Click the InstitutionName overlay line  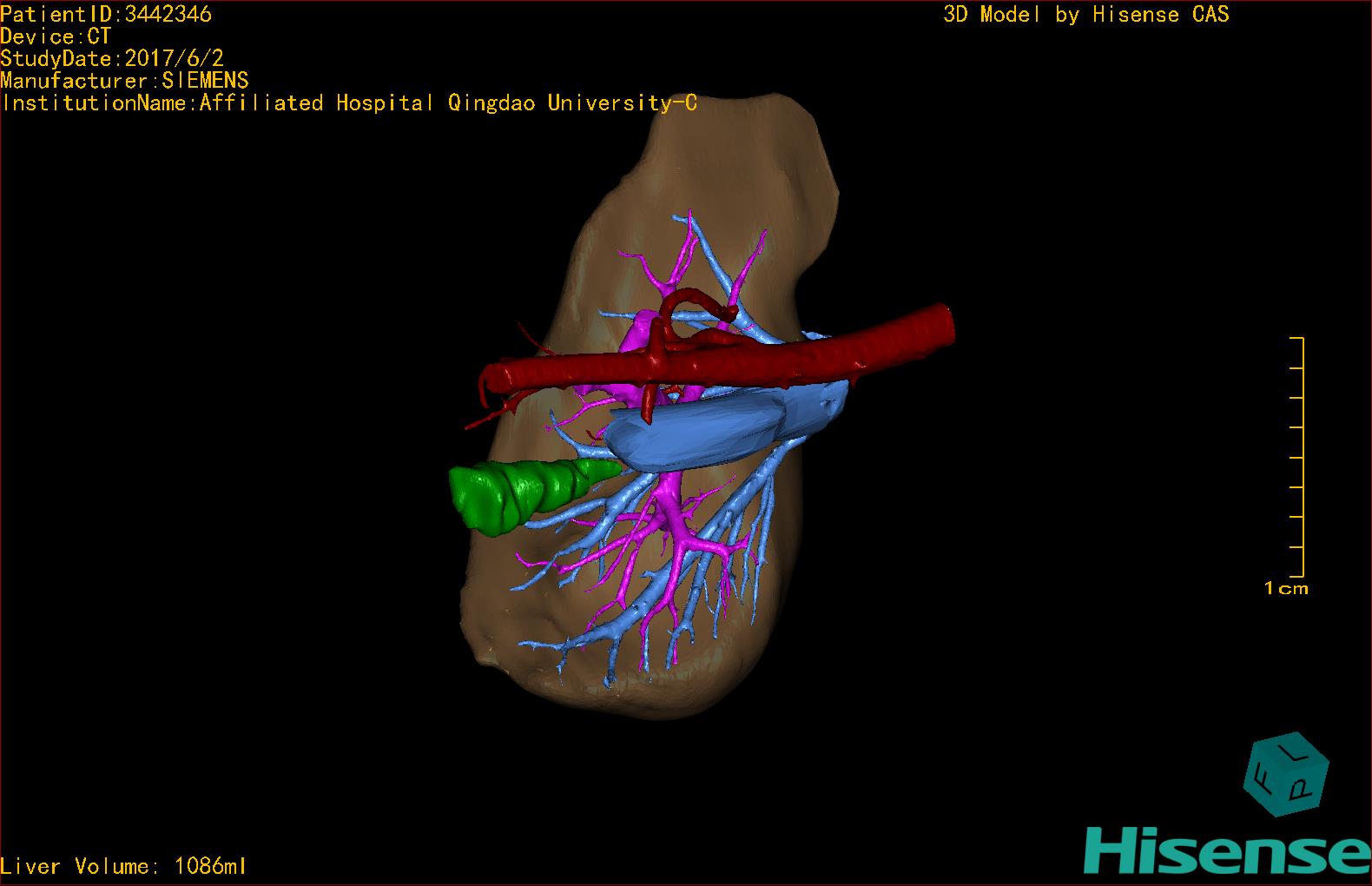pos(349,103)
